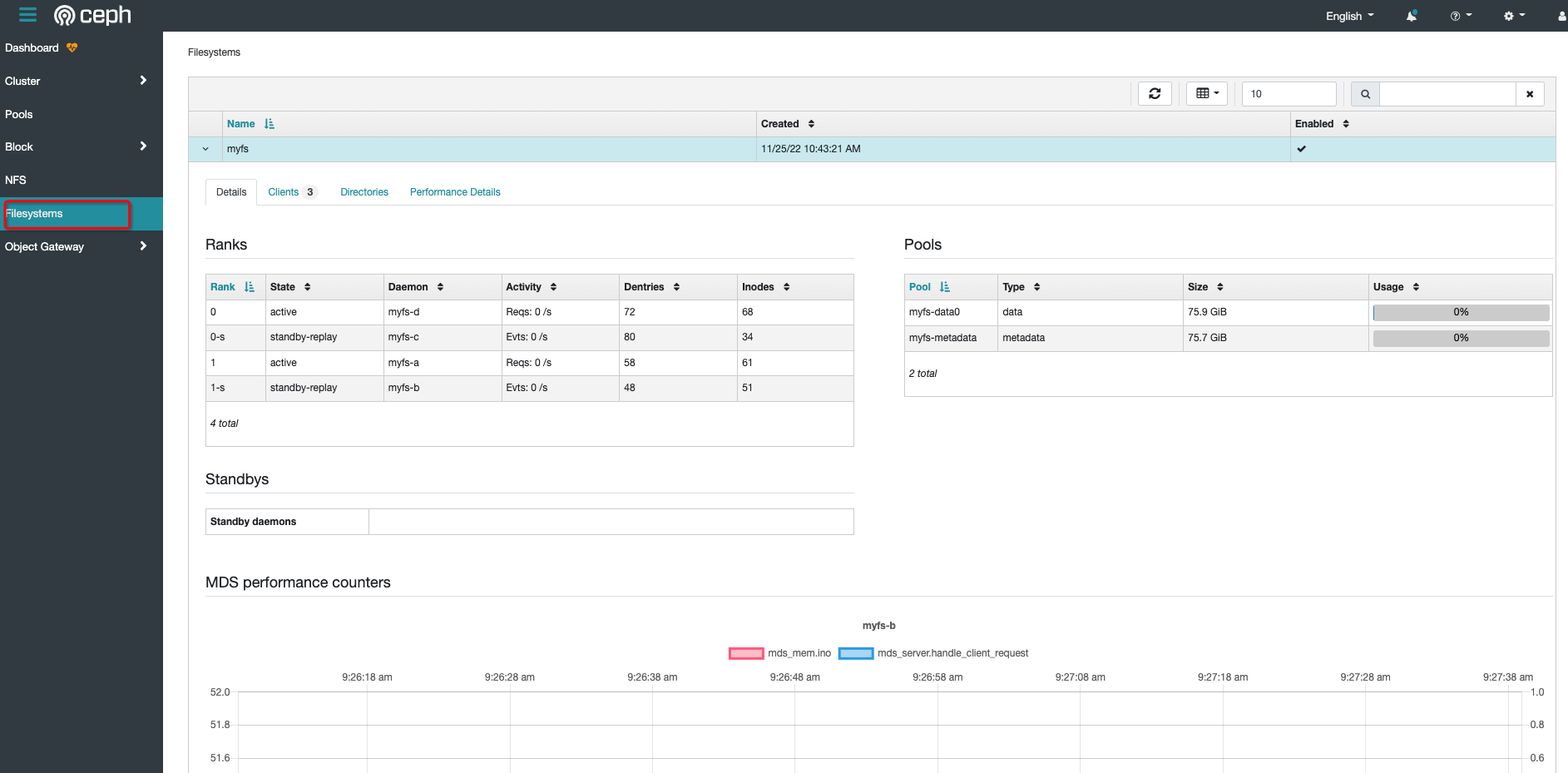Viewport: 1568px width, 773px height.
Task: Sort ranks by Rank column
Action: coord(232,287)
